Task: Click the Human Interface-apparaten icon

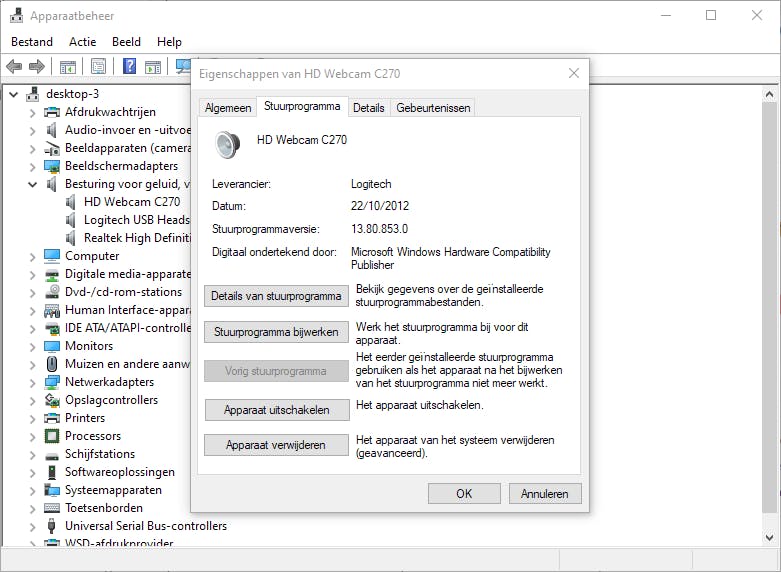Action: [x=52, y=310]
